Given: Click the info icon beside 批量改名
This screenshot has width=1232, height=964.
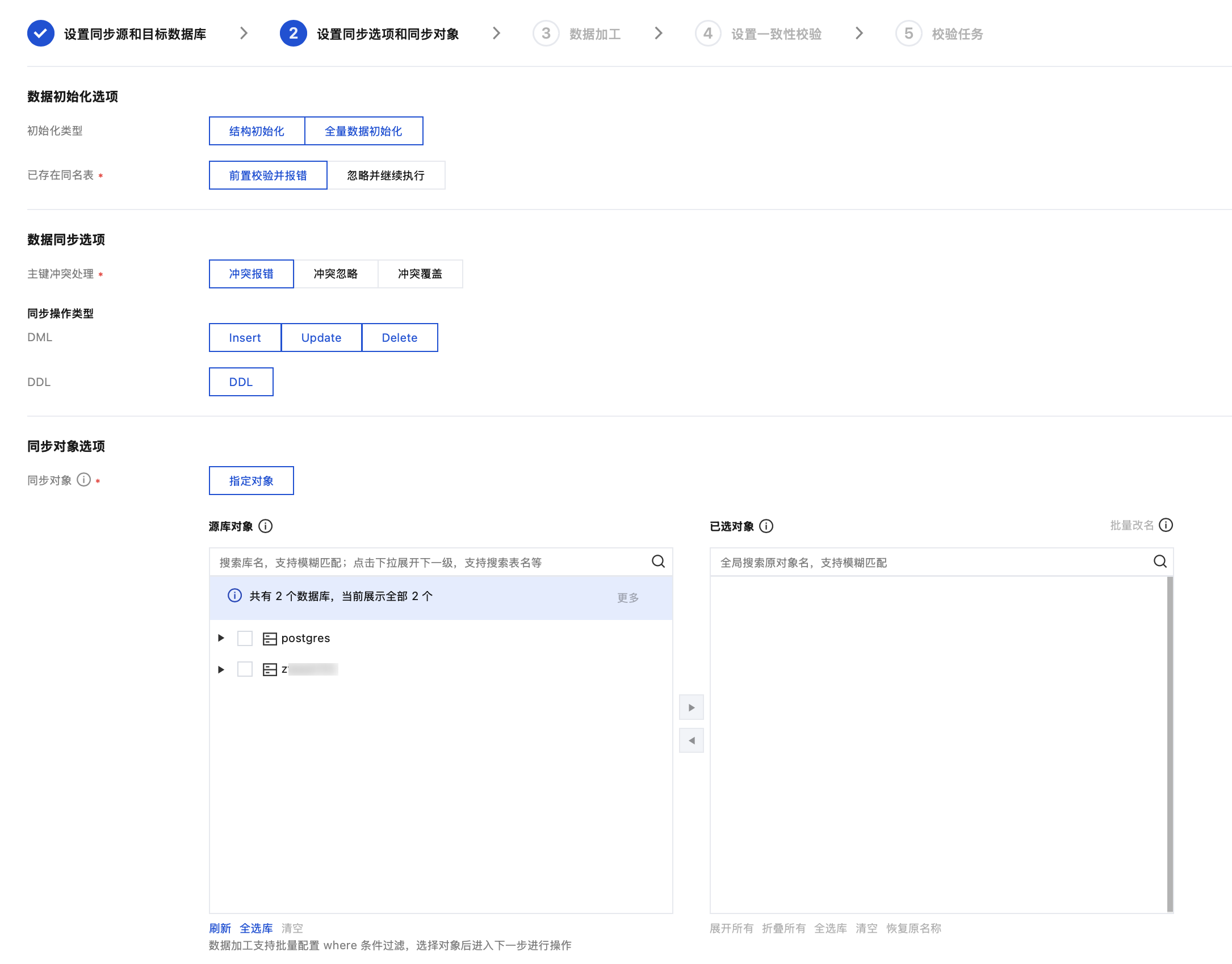Looking at the screenshot, I should [x=1166, y=525].
